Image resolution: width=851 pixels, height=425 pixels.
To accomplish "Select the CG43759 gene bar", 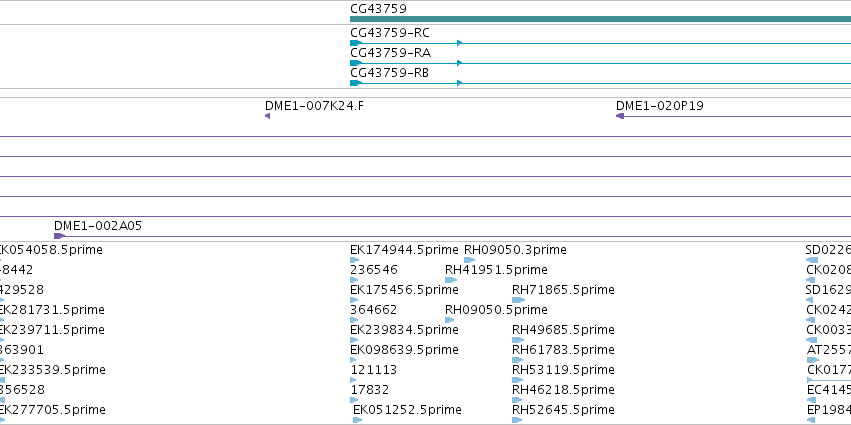I will [600, 19].
